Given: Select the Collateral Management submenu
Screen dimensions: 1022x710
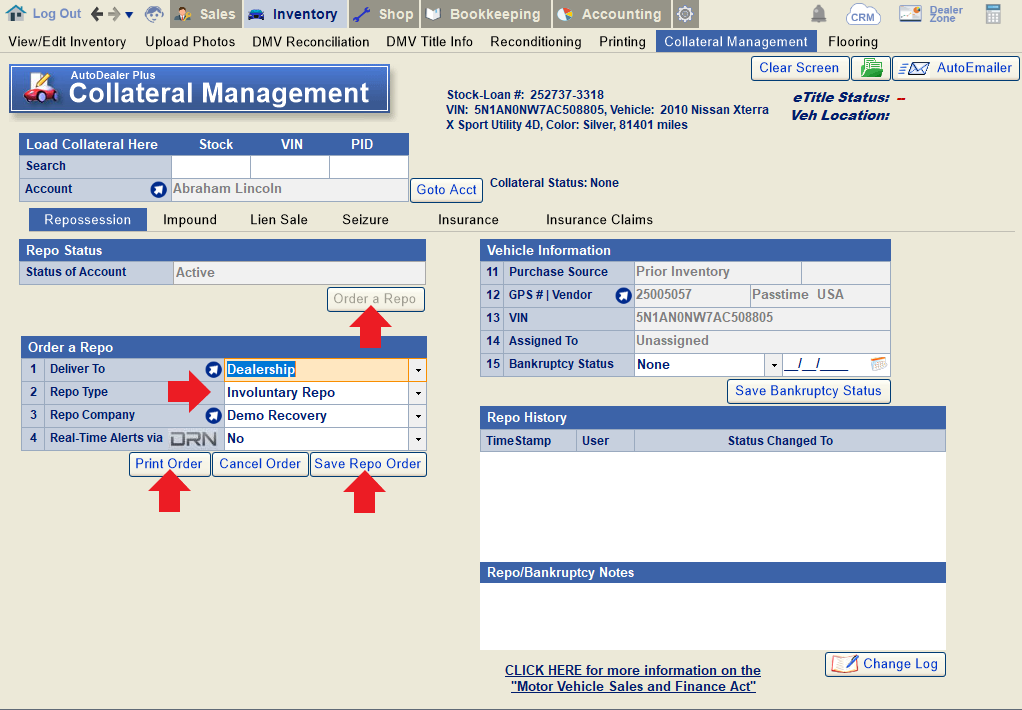Looking at the screenshot, I should [736, 42].
